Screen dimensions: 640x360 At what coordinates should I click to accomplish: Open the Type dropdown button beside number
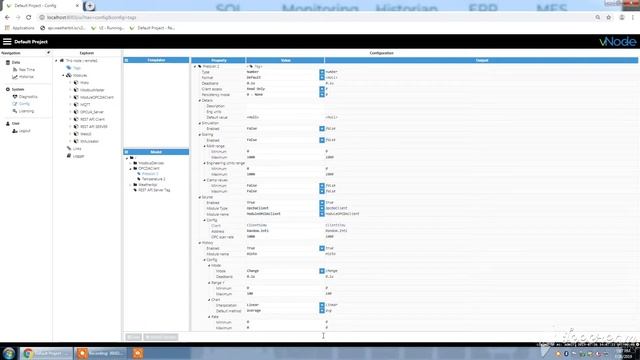tap(322, 72)
